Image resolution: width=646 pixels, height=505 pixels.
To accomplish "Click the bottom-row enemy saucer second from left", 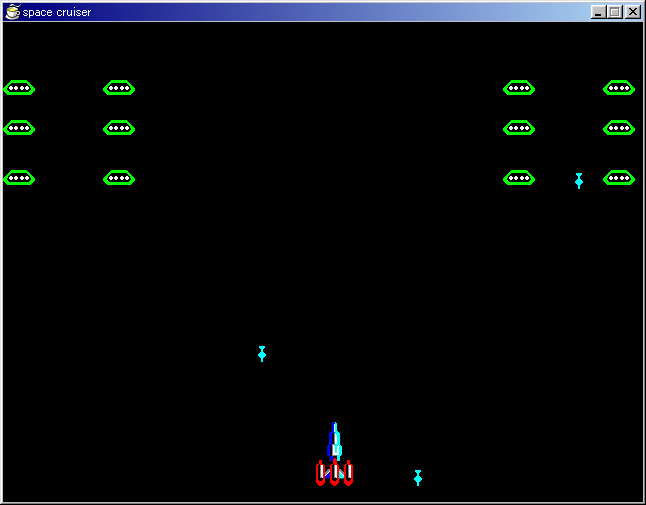I will point(119,178).
